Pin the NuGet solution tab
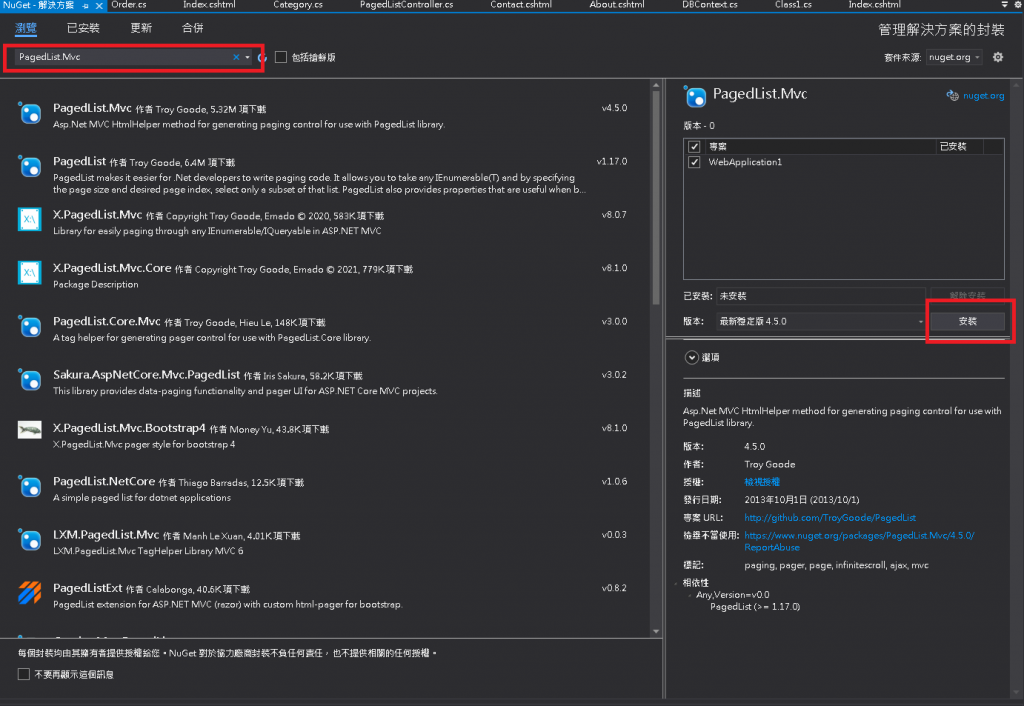 point(86,5)
